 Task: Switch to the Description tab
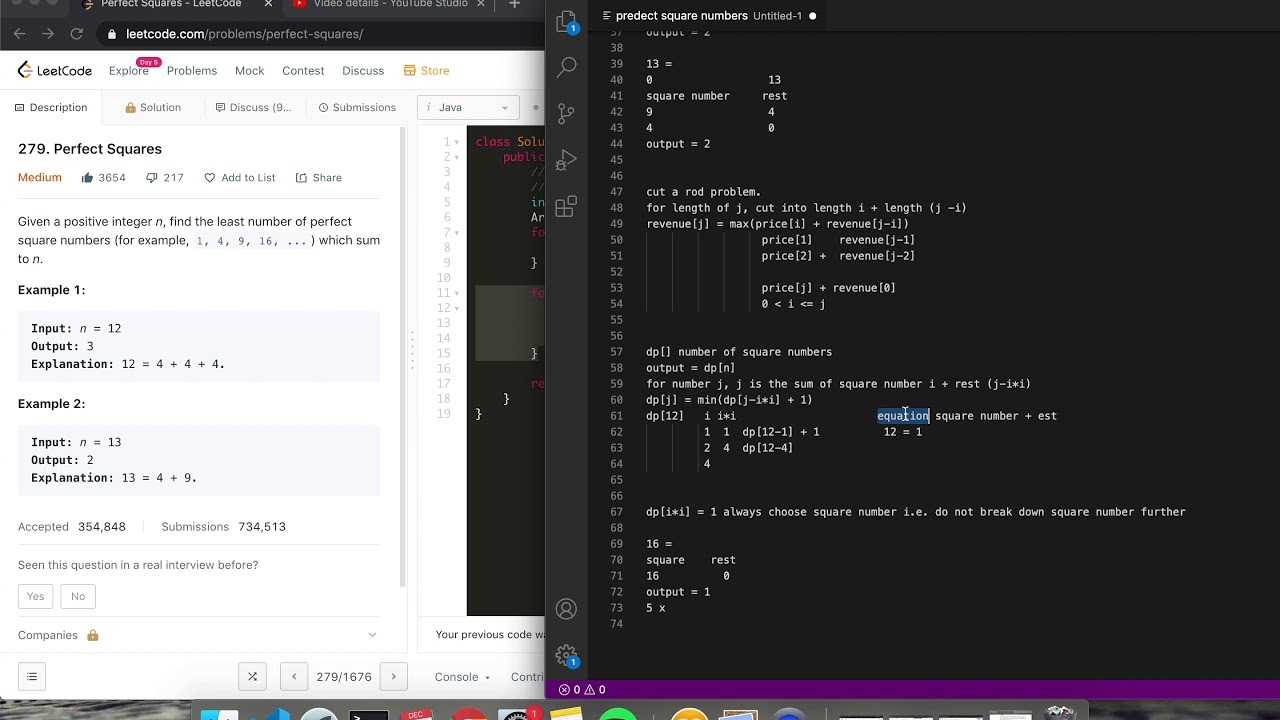pos(51,107)
